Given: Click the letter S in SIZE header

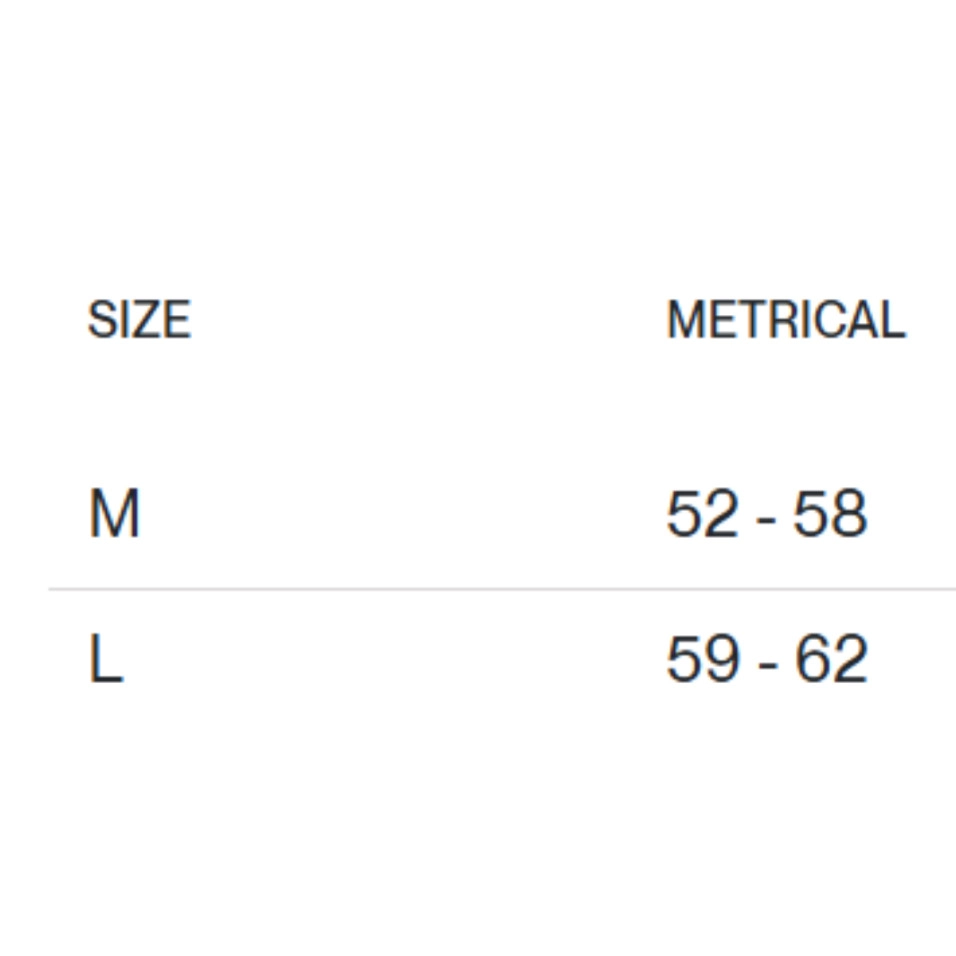Looking at the screenshot, I should [101, 320].
